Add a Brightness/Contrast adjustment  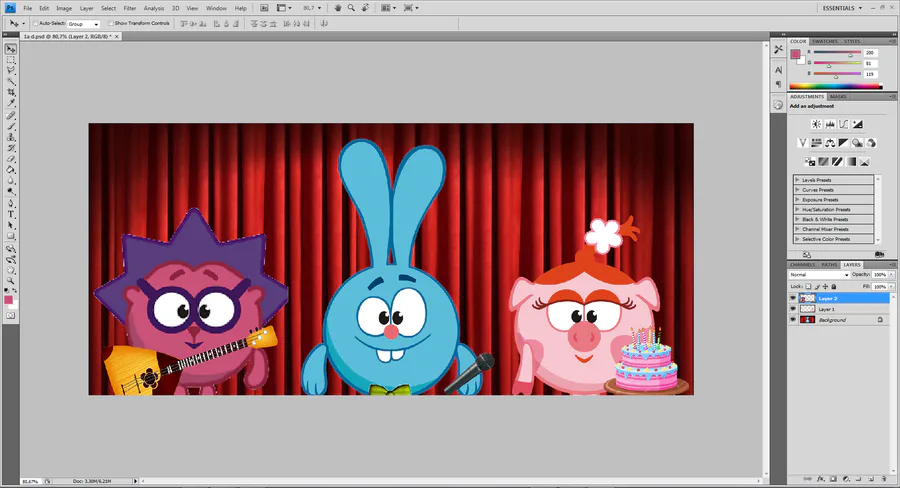point(816,124)
